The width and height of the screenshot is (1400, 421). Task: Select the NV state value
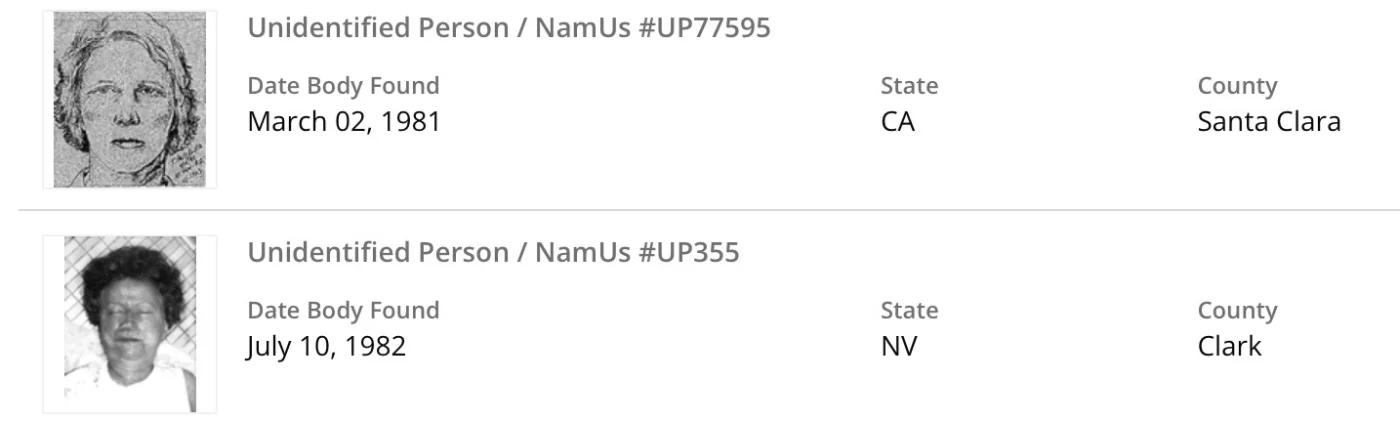pos(899,346)
